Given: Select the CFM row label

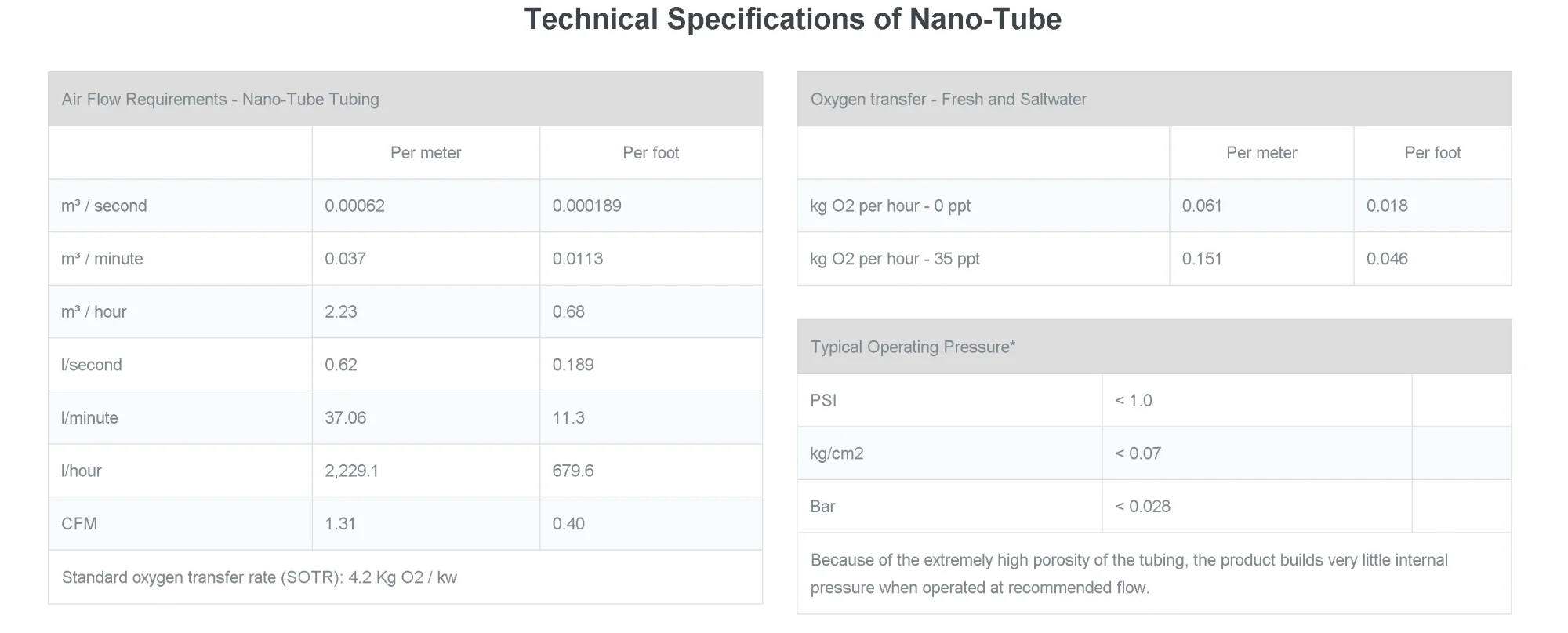Looking at the screenshot, I should [79, 524].
